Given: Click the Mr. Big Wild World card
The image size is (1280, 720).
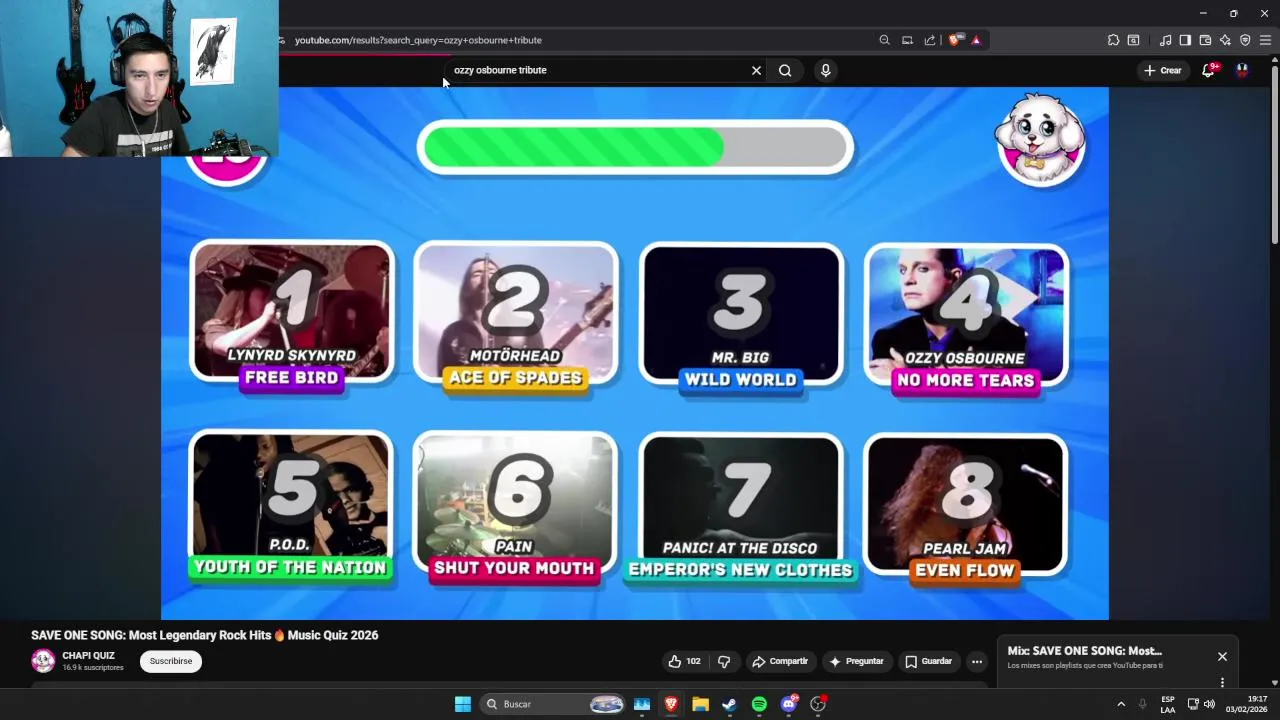Looking at the screenshot, I should [x=741, y=320].
